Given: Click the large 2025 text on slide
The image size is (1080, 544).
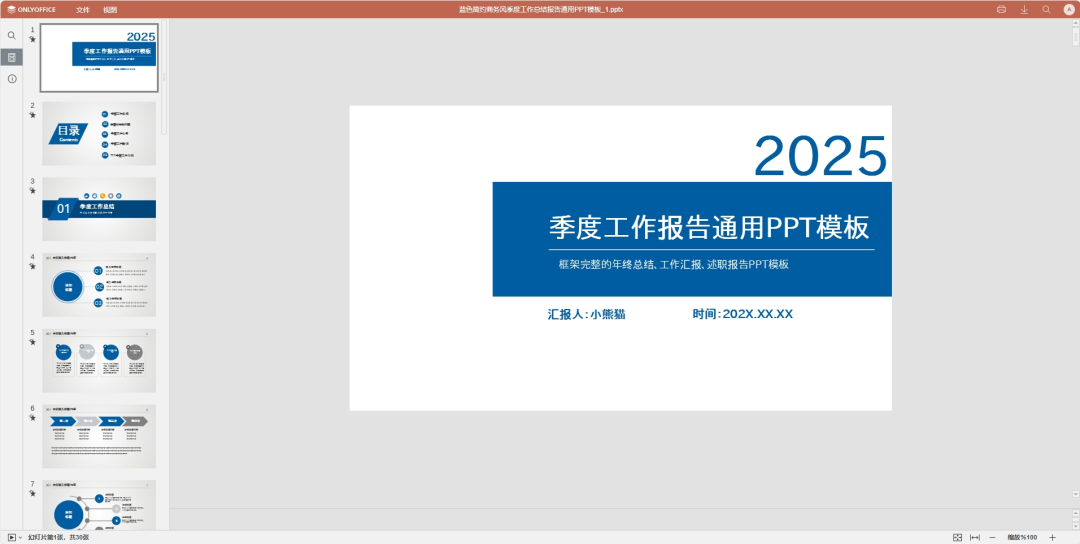Looking at the screenshot, I should (x=820, y=156).
